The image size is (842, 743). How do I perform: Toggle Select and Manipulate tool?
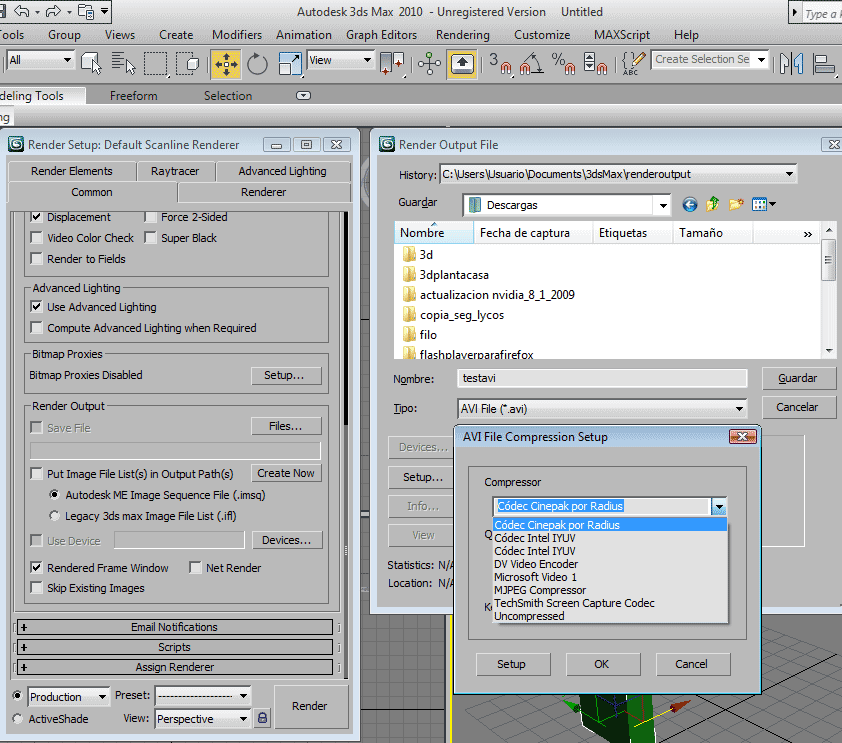430,63
